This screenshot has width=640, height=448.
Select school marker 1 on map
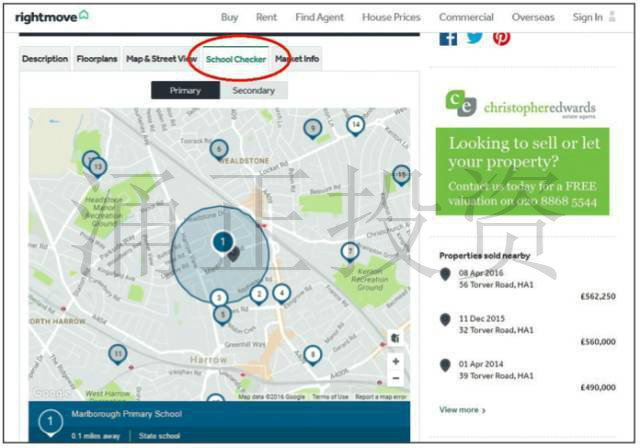click(x=222, y=243)
